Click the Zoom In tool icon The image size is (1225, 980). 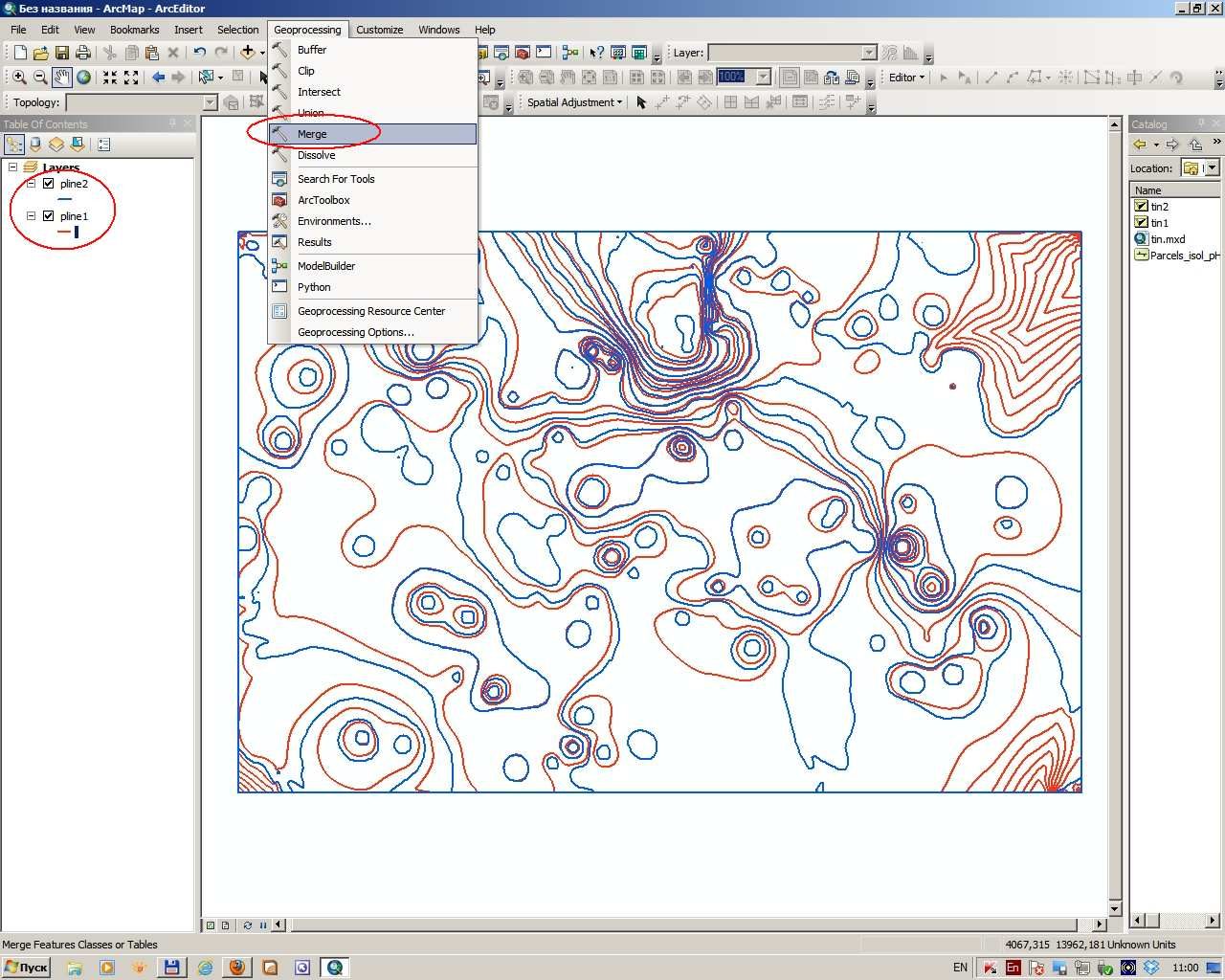click(18, 78)
